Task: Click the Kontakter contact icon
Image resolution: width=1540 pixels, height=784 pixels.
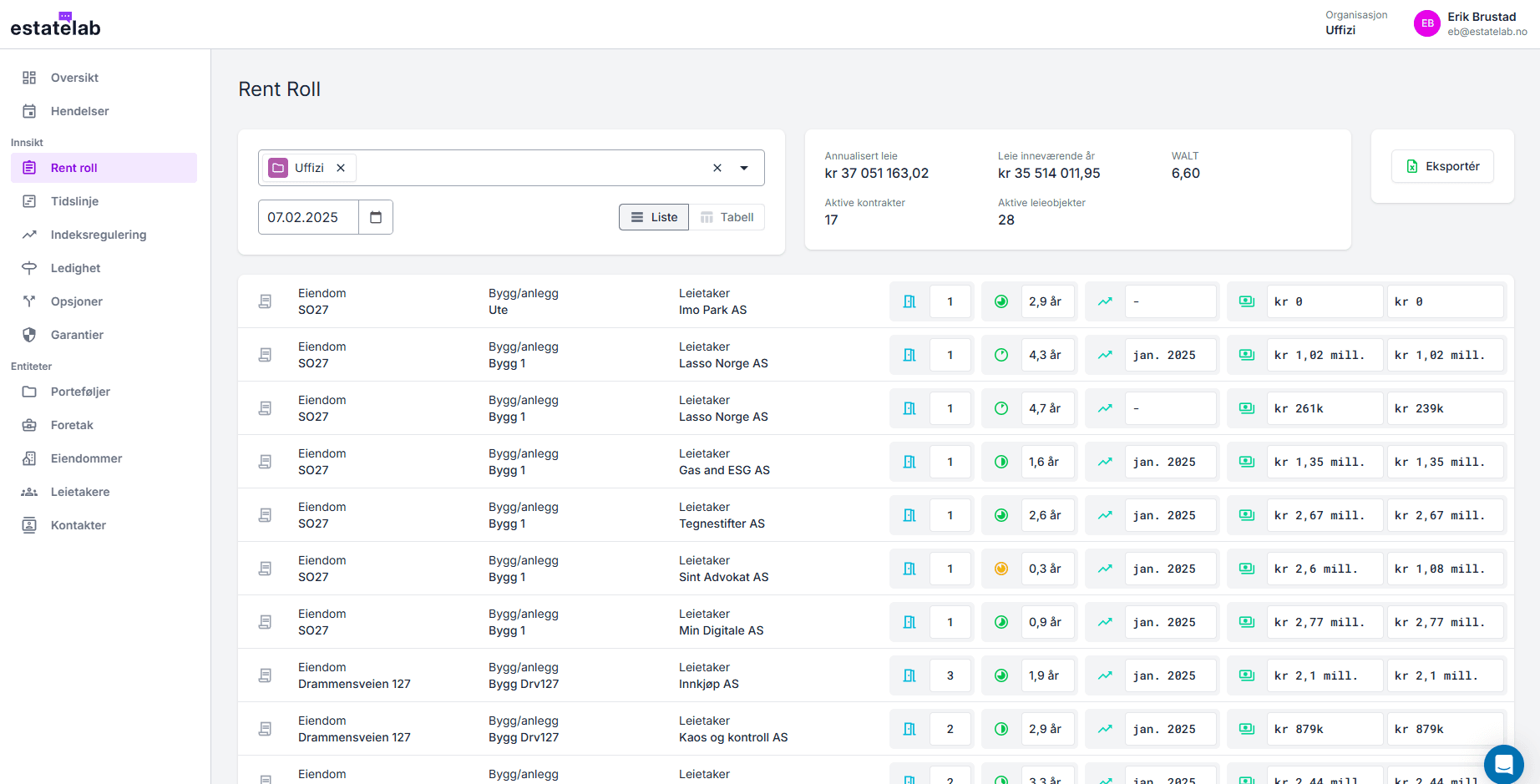Action: coord(29,525)
